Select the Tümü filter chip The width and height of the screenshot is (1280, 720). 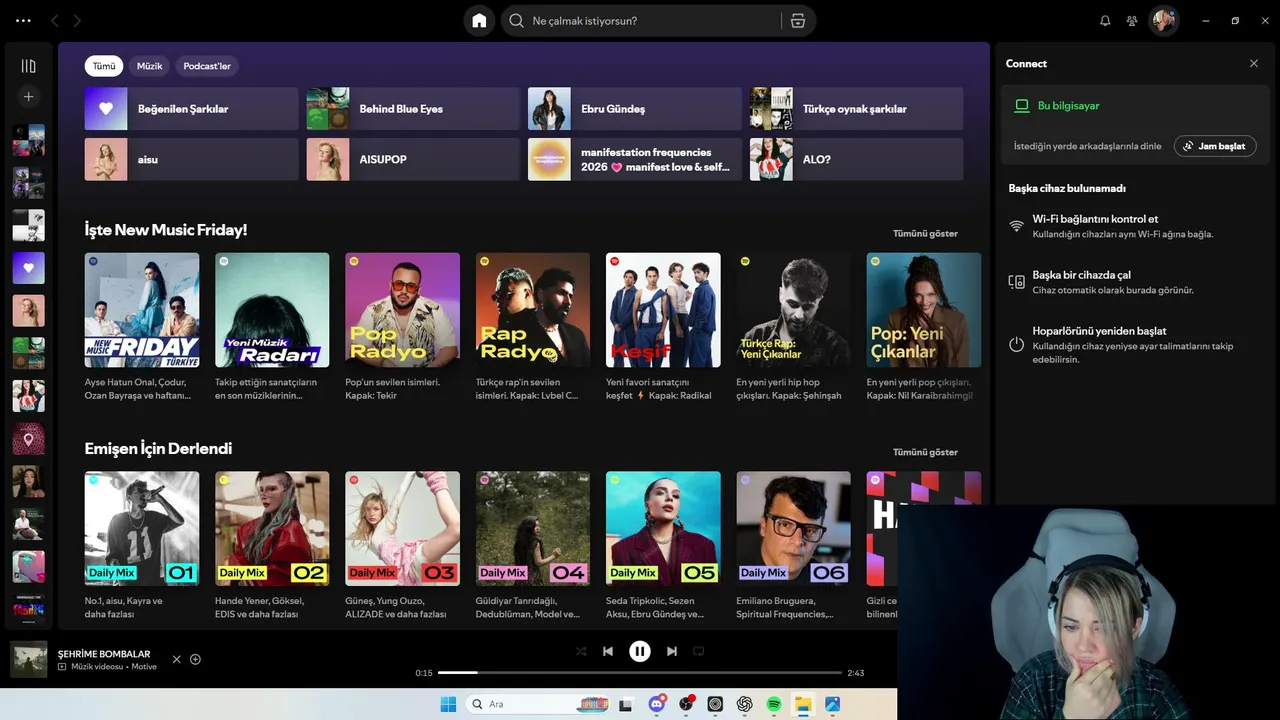[104, 66]
